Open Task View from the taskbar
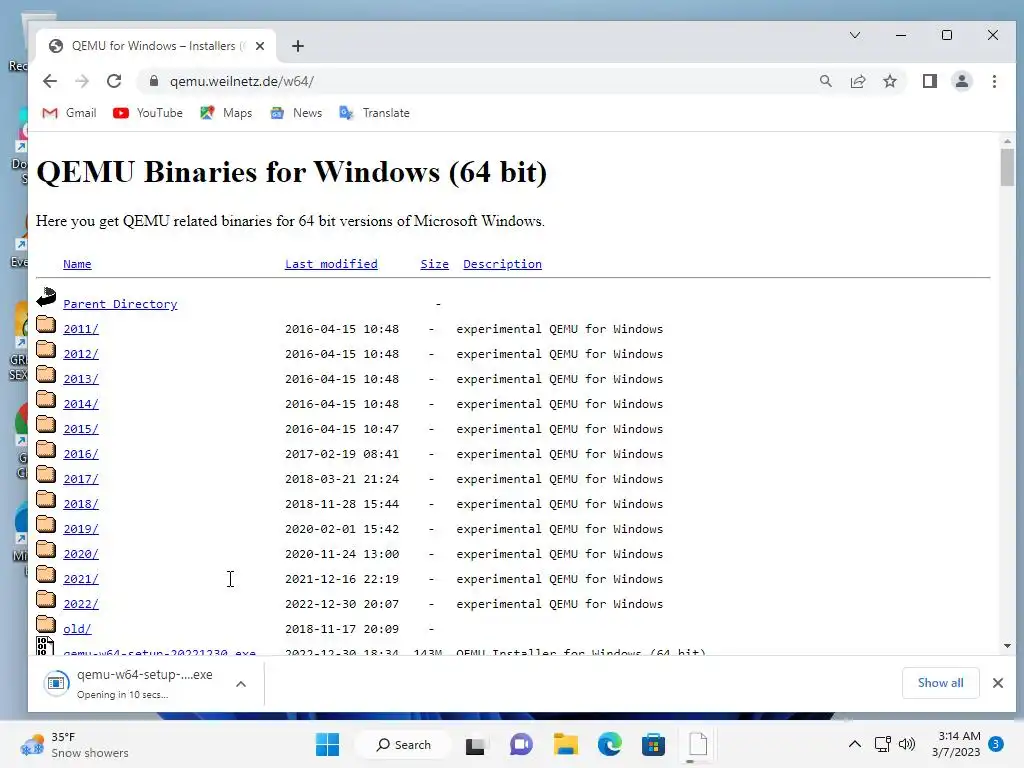 (475, 744)
